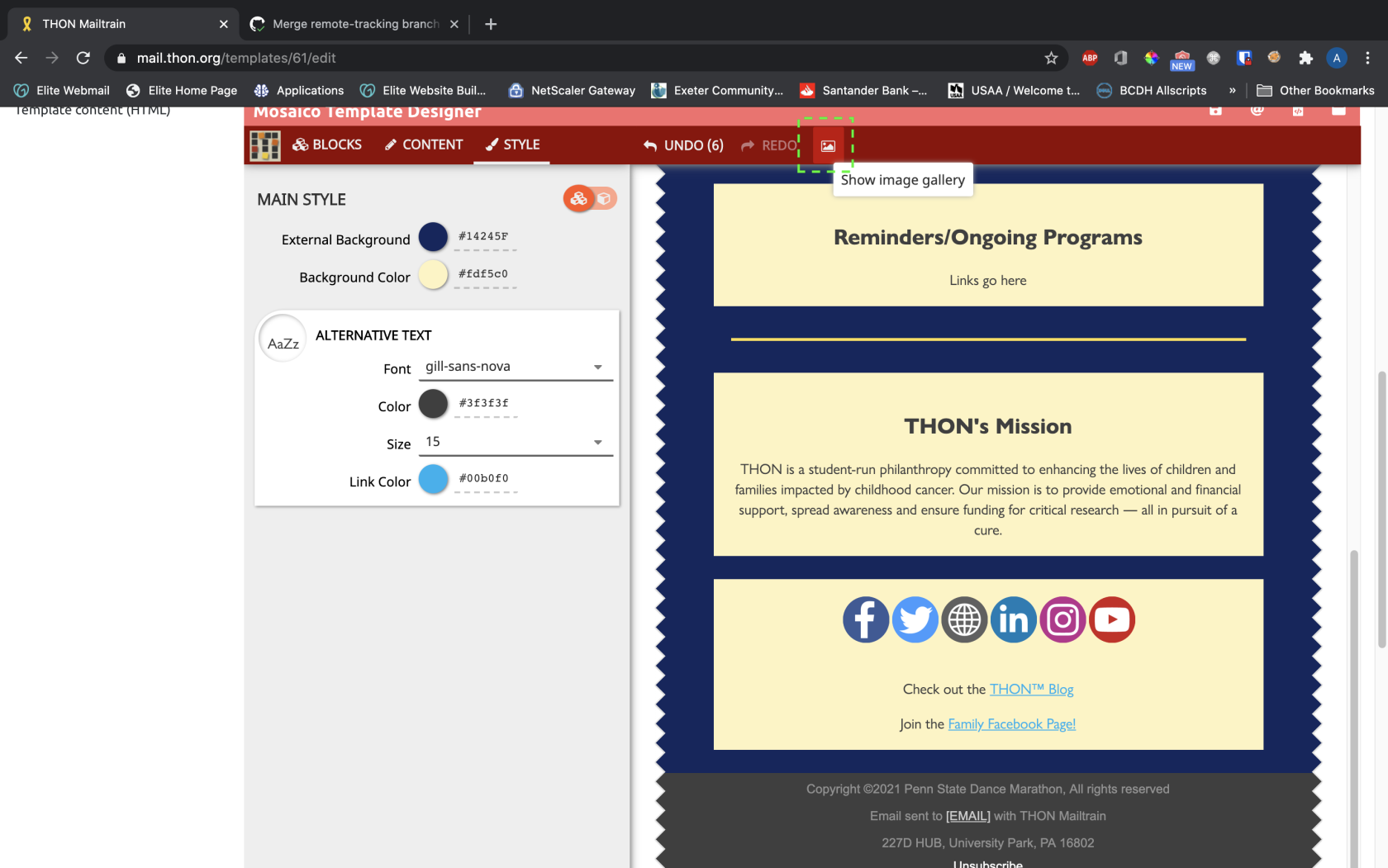Open the LinkedIn social icon
The width and height of the screenshot is (1388, 868).
tap(1013, 619)
